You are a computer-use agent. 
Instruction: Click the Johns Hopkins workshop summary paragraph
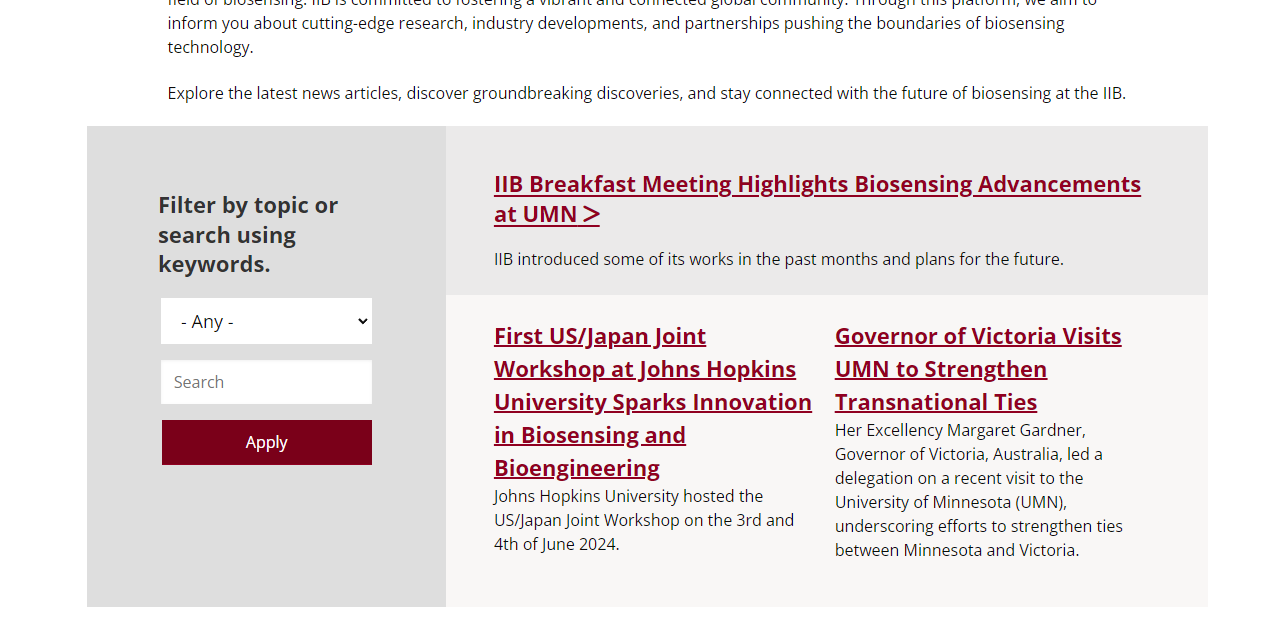pos(643,520)
